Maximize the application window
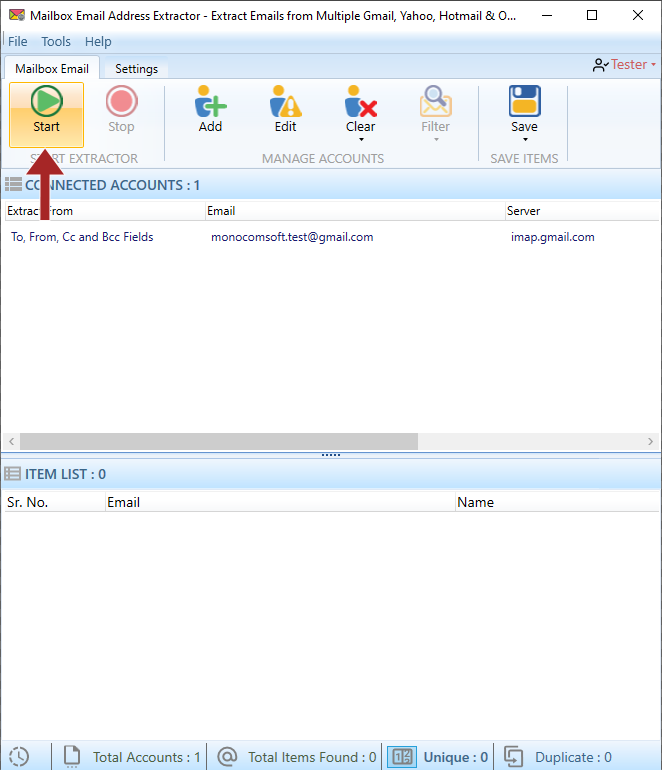The height and width of the screenshot is (770, 662). coord(592,15)
